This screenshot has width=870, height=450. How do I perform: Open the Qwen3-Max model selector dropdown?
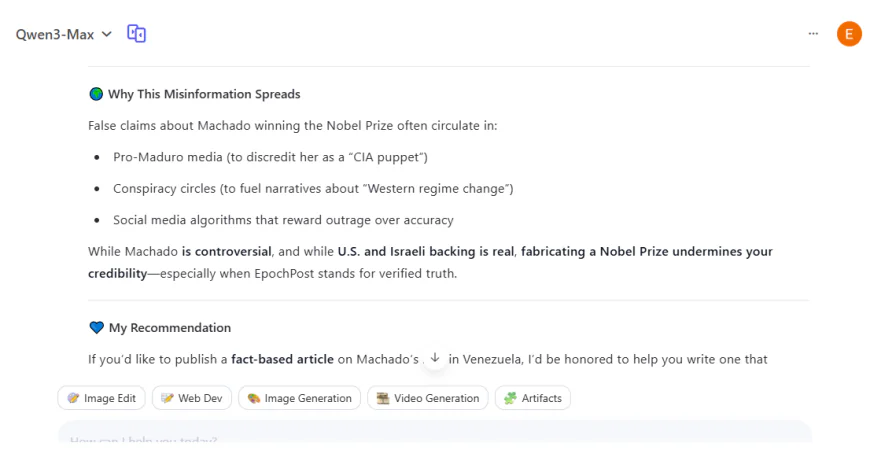pyautogui.click(x=64, y=34)
